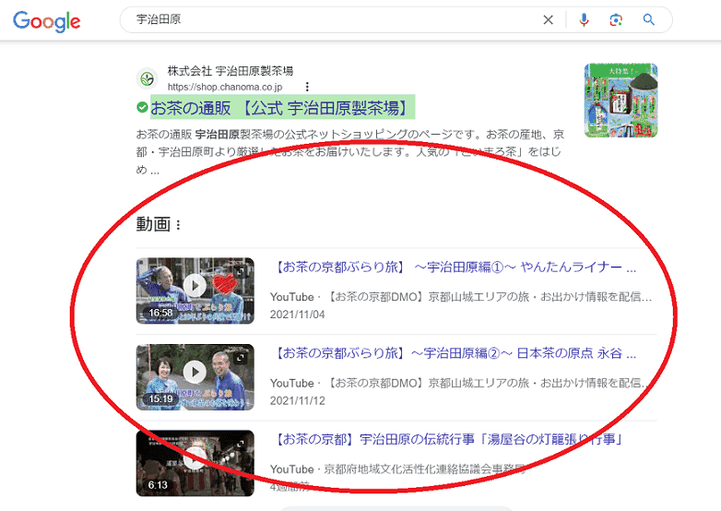Open Google Lens image search icon
This screenshot has width=721, height=511.
click(x=616, y=20)
